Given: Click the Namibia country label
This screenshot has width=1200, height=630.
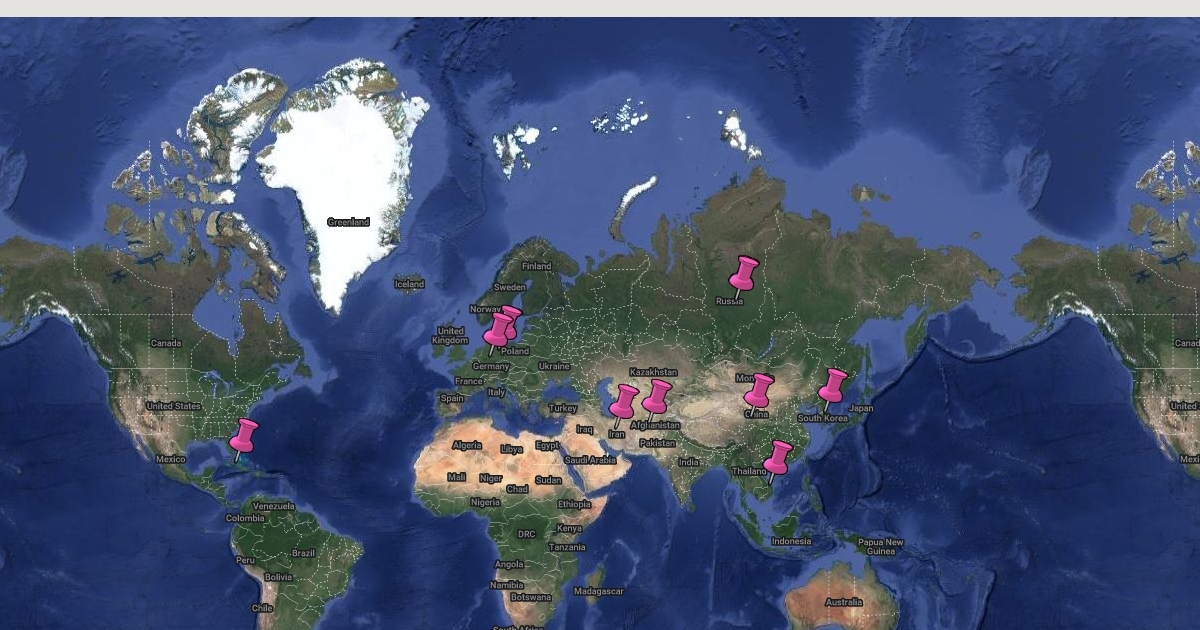Looking at the screenshot, I should [x=507, y=584].
